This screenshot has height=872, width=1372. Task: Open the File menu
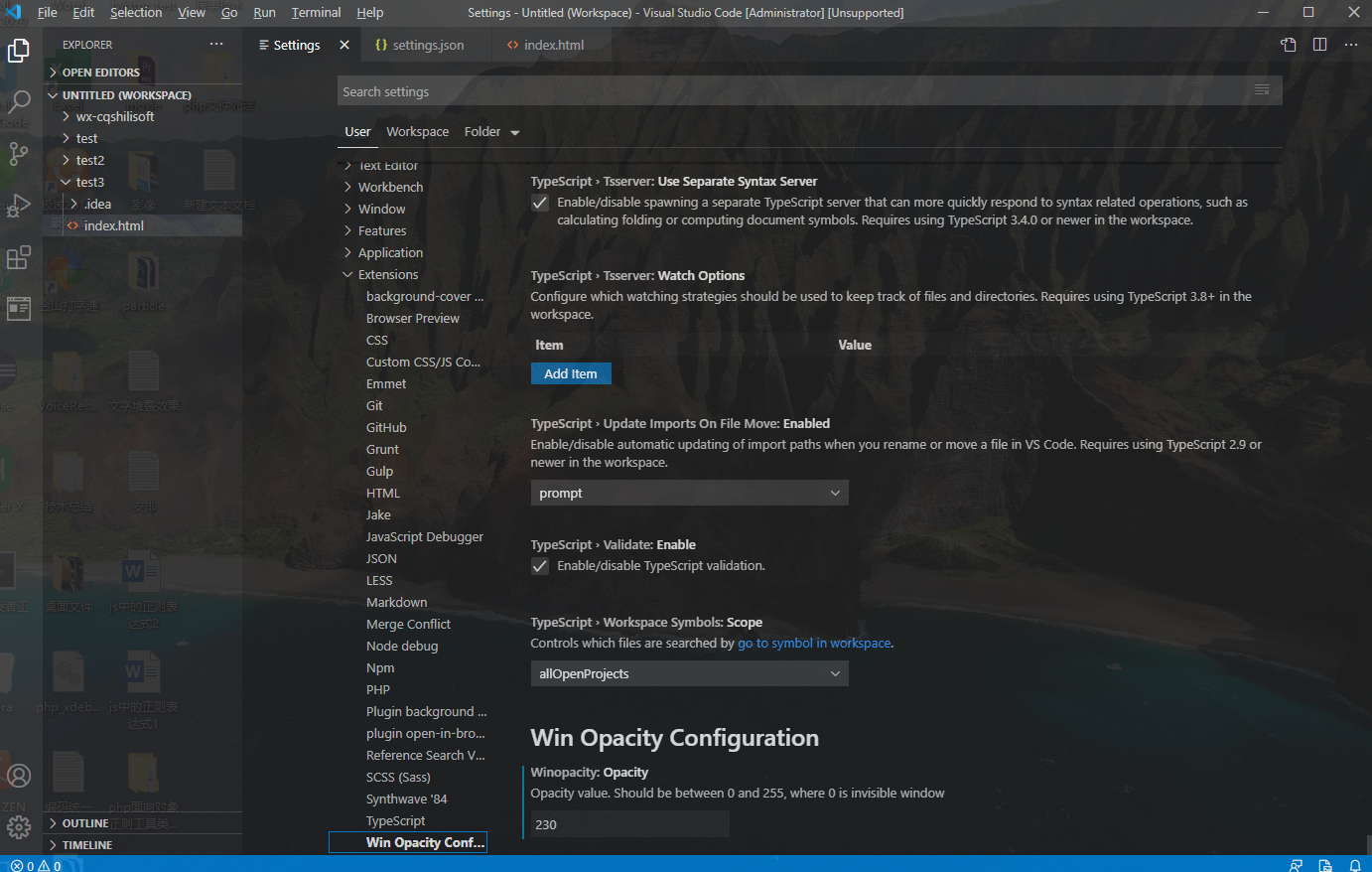click(47, 13)
